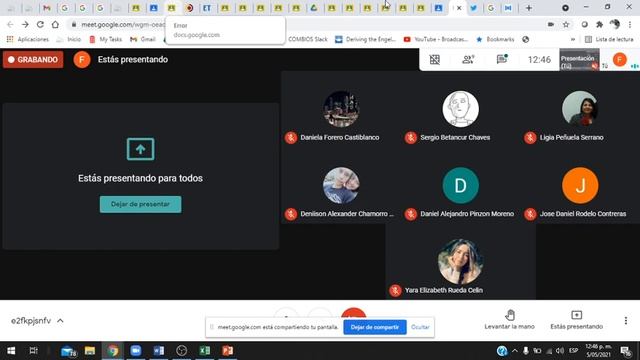The height and width of the screenshot is (360, 640).
Task: Close the active Meet tab with X
Action: 459,8
